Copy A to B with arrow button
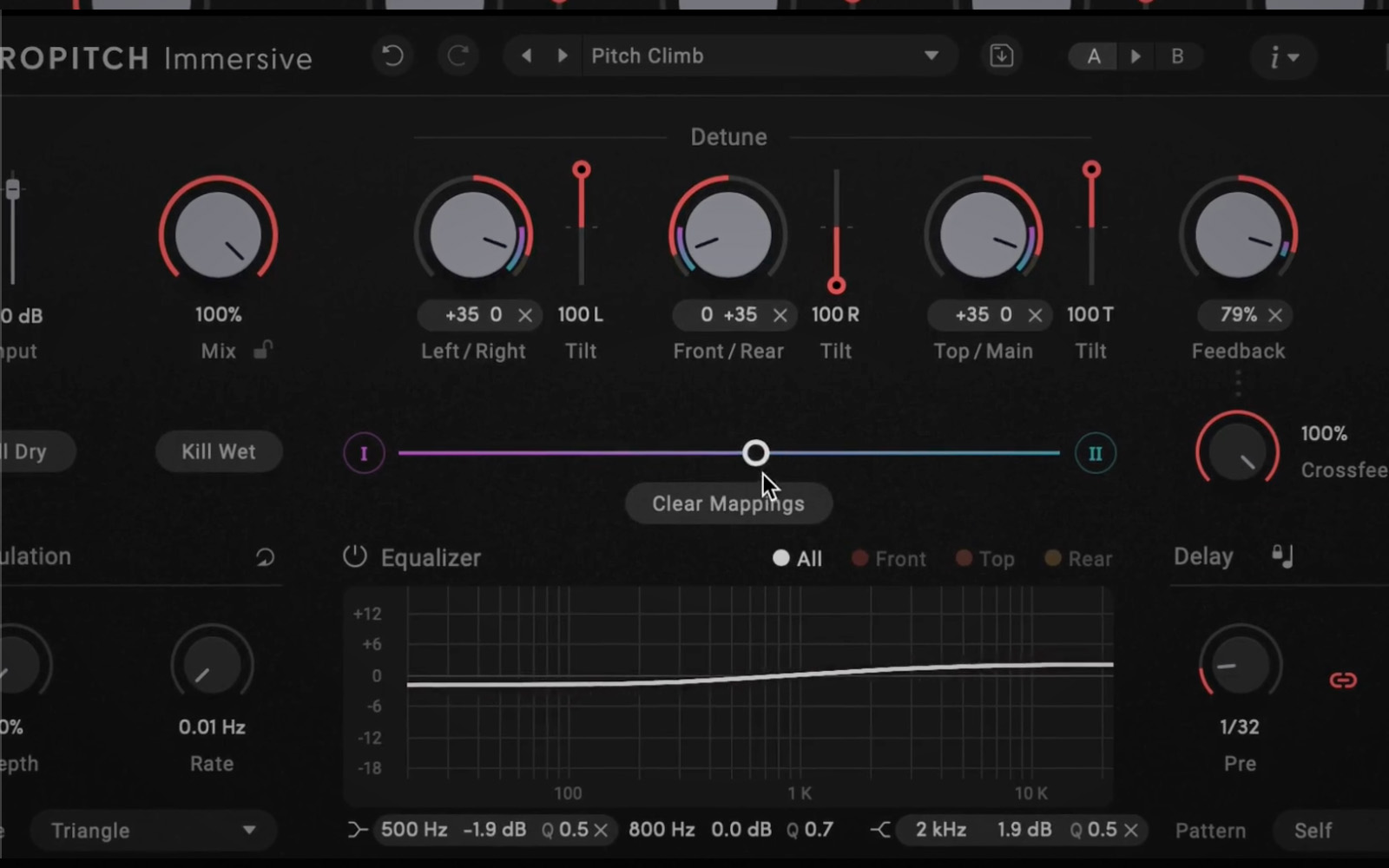The width and height of the screenshot is (1389, 868). coord(1136,56)
